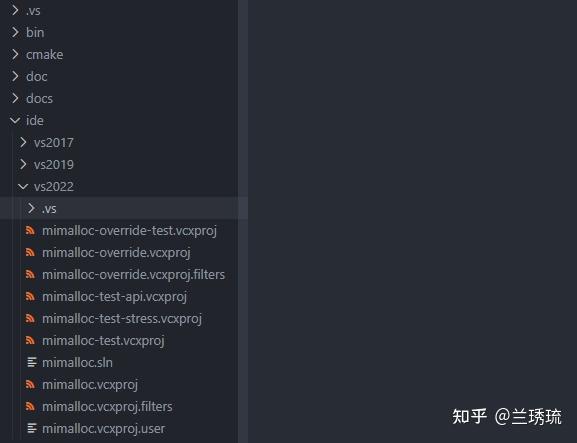Screen dimensions: 577x443
Task: Select the bin folder
Action: point(35,32)
